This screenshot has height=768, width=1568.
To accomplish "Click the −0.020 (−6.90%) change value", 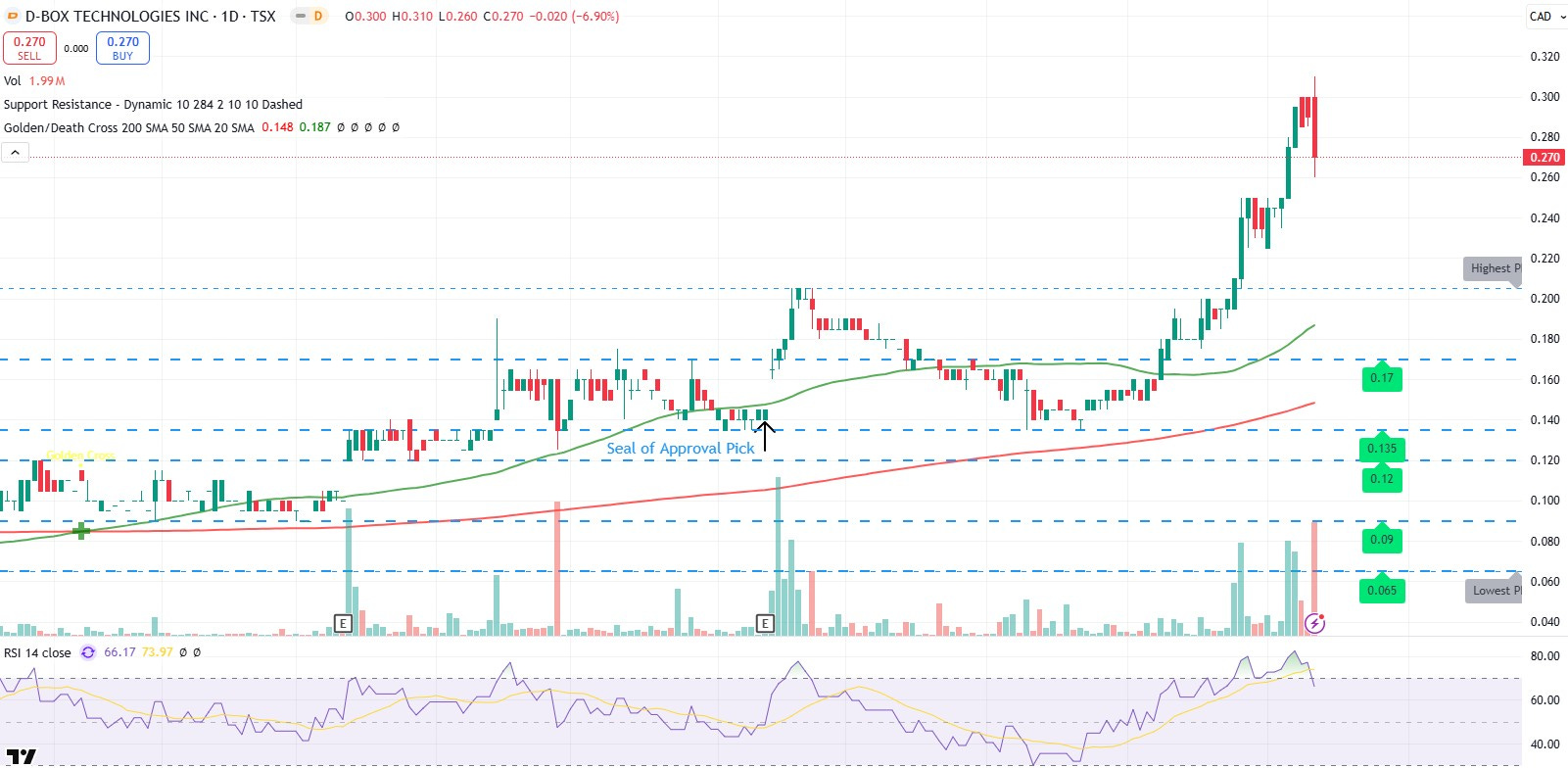I will (x=574, y=17).
